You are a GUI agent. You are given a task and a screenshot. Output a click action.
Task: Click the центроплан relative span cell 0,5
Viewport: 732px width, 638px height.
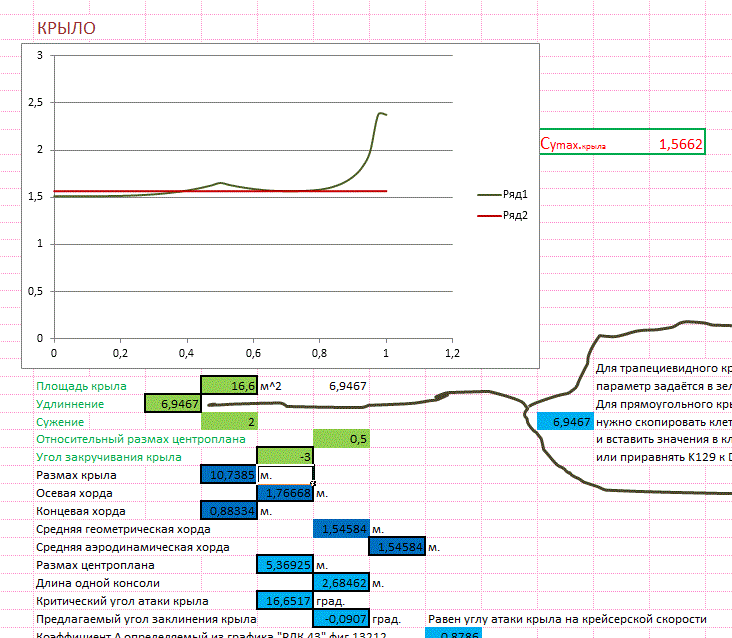tap(341, 440)
